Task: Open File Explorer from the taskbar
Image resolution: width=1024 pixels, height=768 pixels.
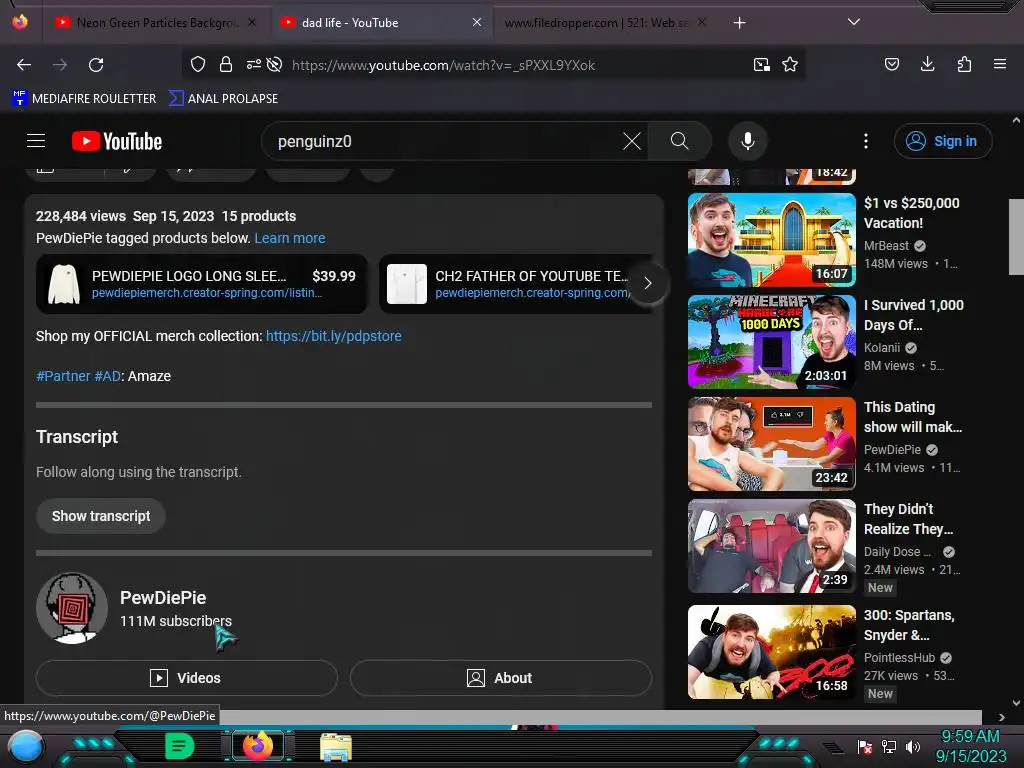Action: 336,746
